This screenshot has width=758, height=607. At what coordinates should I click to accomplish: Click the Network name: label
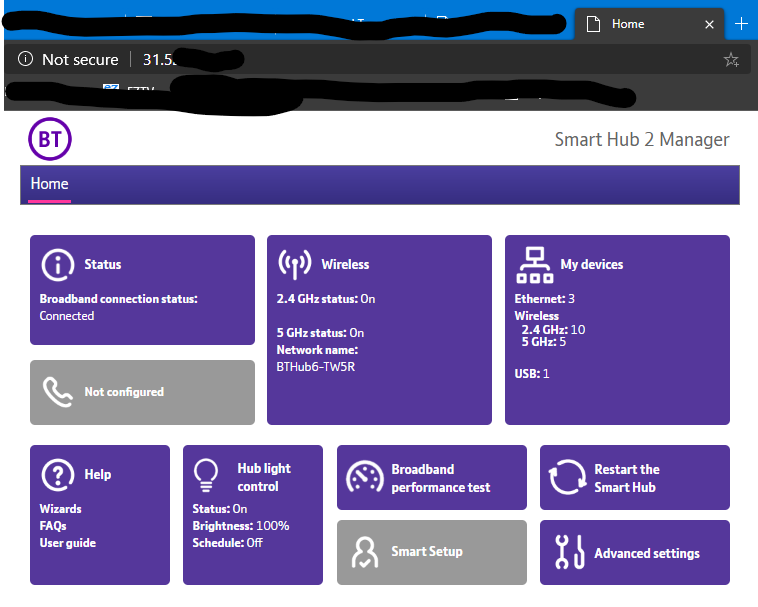pos(317,350)
